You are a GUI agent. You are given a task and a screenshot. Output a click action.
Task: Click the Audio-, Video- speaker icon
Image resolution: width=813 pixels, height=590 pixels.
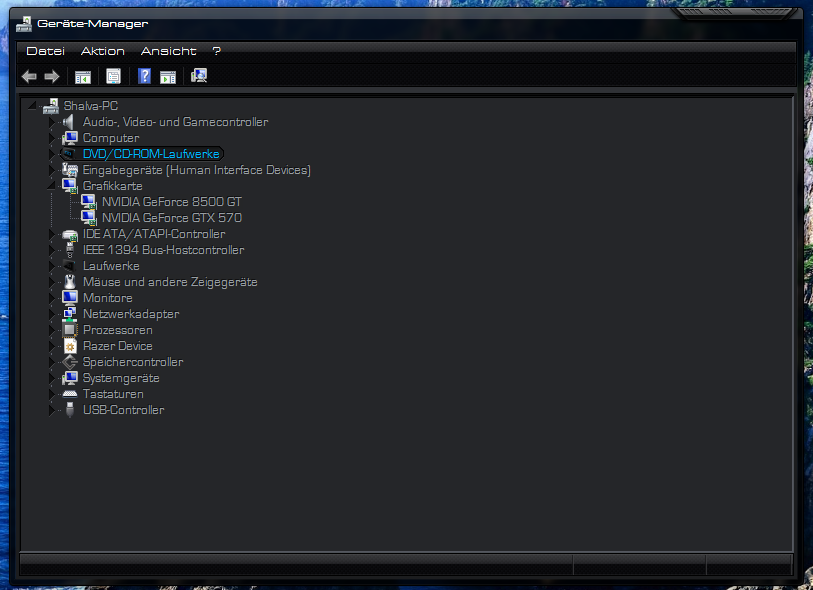click(69, 122)
